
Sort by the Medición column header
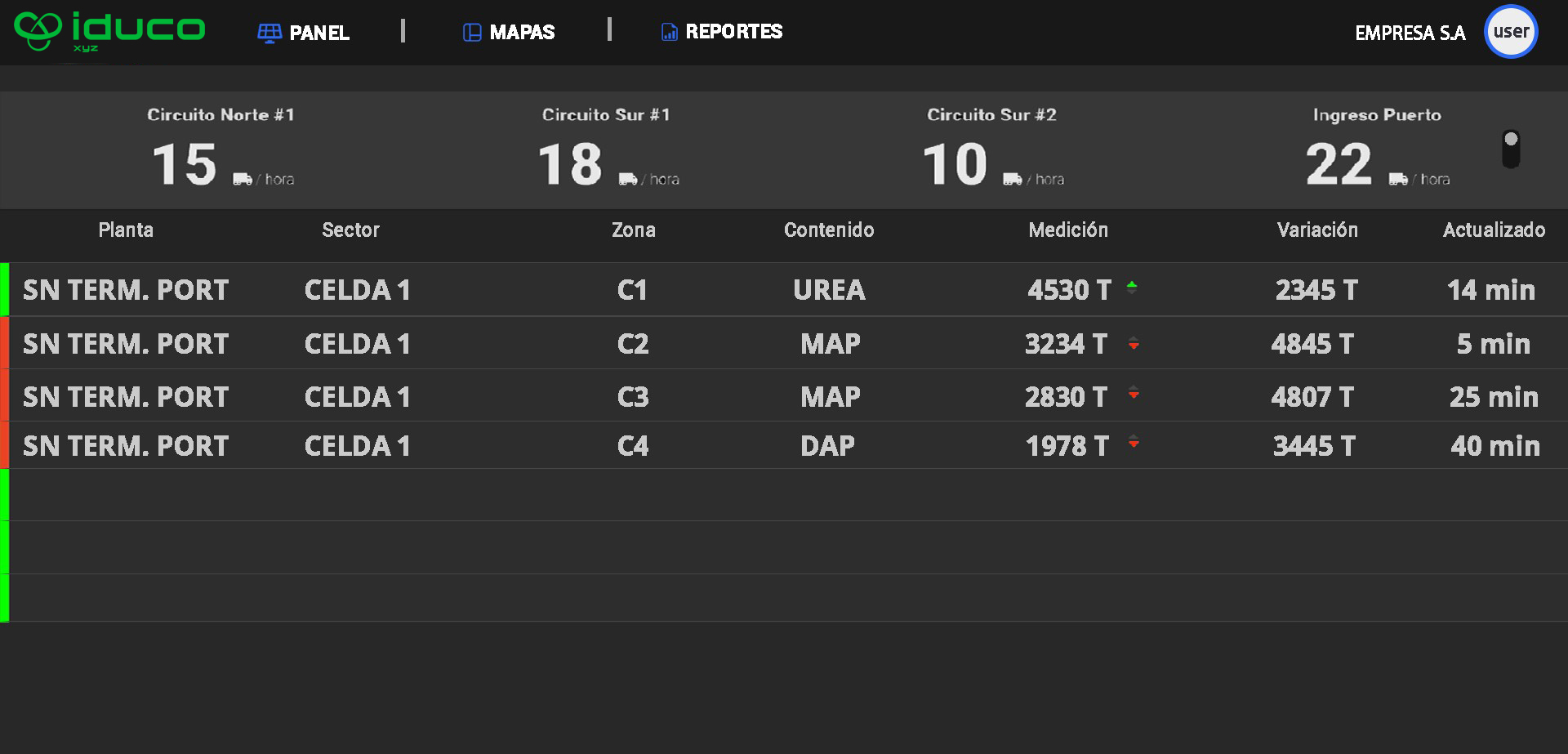click(1068, 230)
